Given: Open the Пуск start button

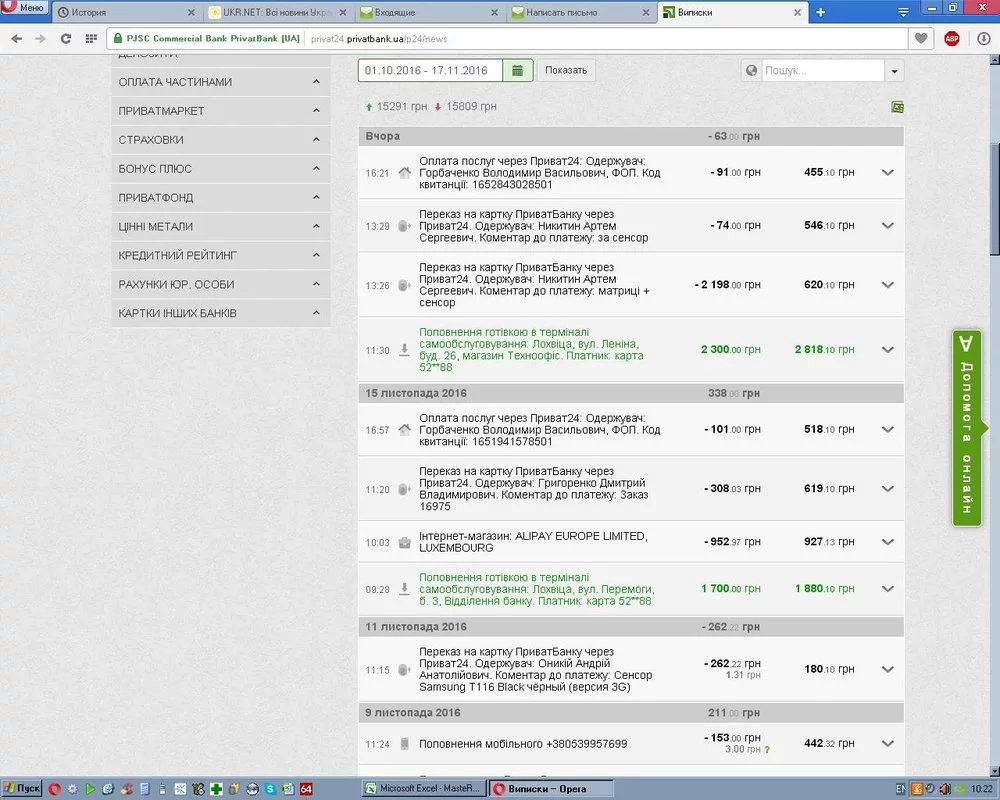Looking at the screenshot, I should pos(21,789).
